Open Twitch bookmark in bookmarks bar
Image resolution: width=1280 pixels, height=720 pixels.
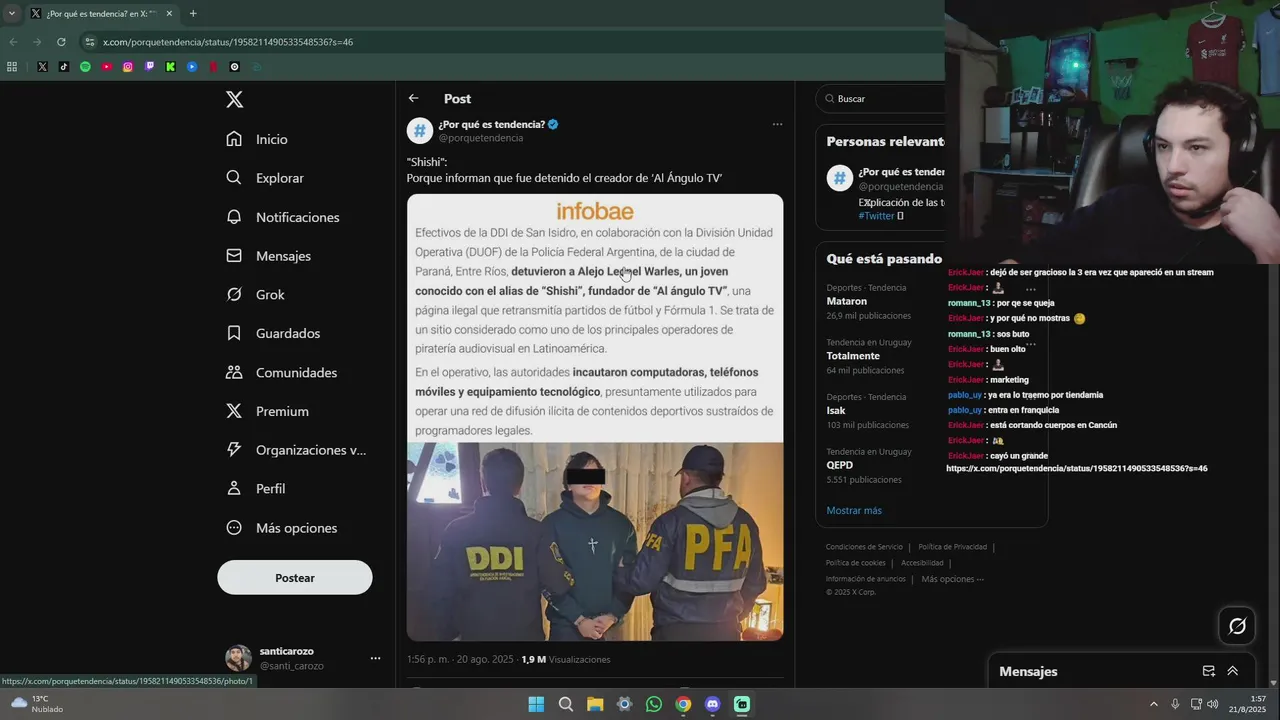pos(150,67)
